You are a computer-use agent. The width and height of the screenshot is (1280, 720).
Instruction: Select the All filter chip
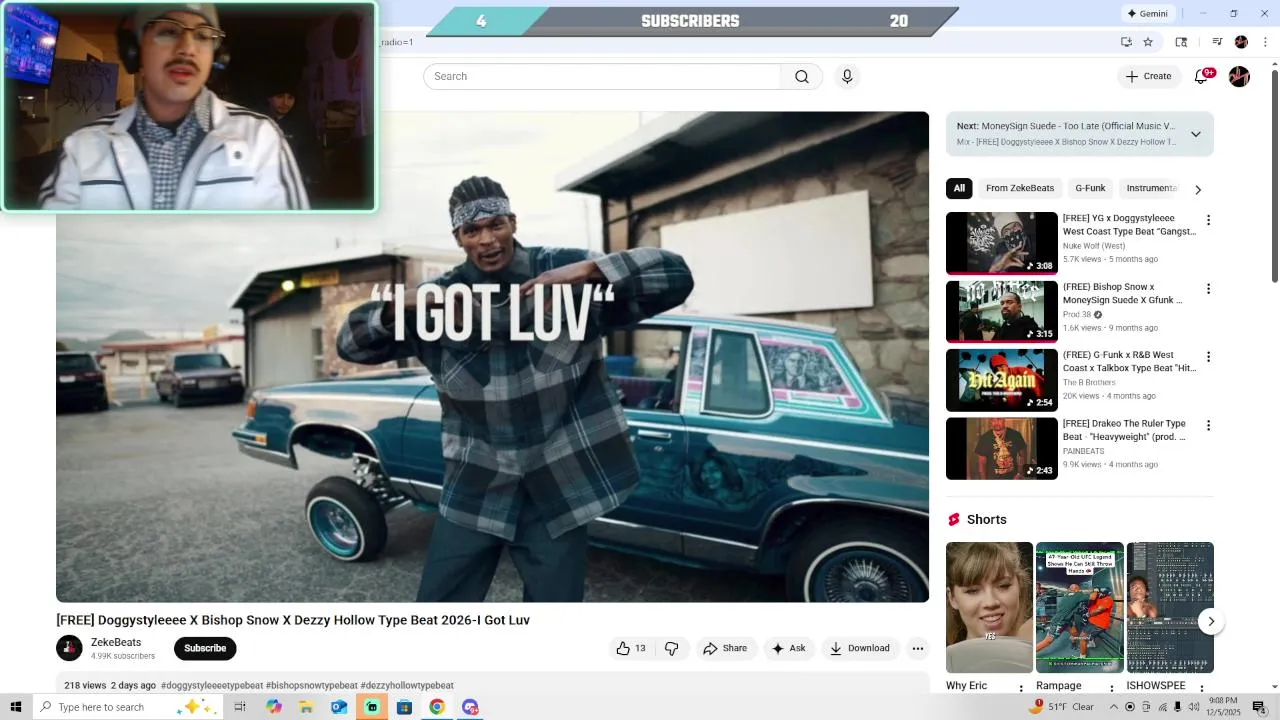tap(959, 188)
